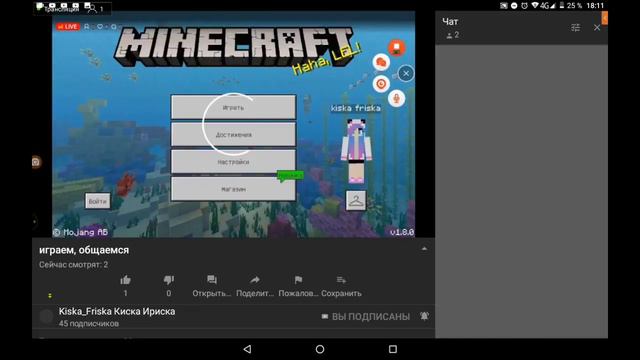
Task: Click the 45 подписчиков text
Action: click(x=89, y=324)
